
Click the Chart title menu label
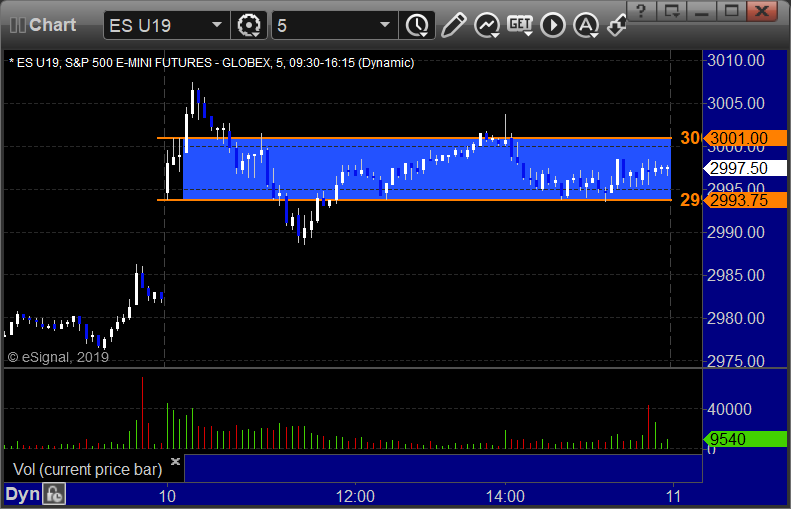tap(52, 25)
